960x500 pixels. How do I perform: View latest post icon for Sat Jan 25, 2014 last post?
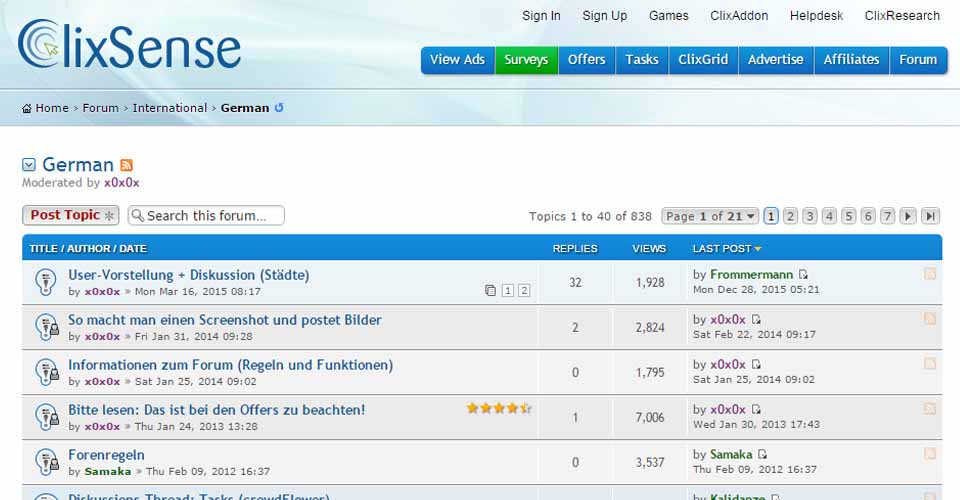coord(756,364)
